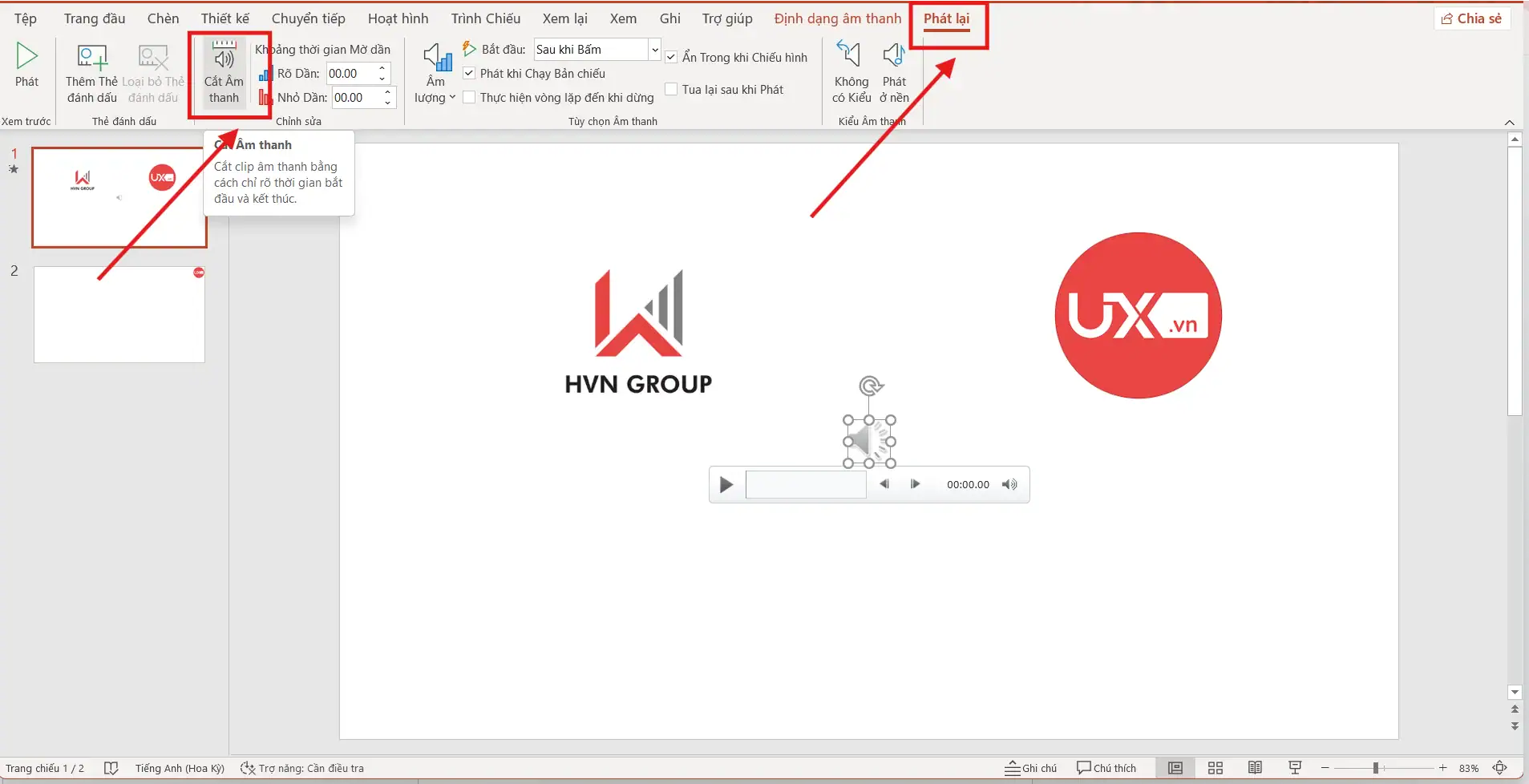Click the Phát preview play icon
The image size is (1529, 784).
click(26, 57)
